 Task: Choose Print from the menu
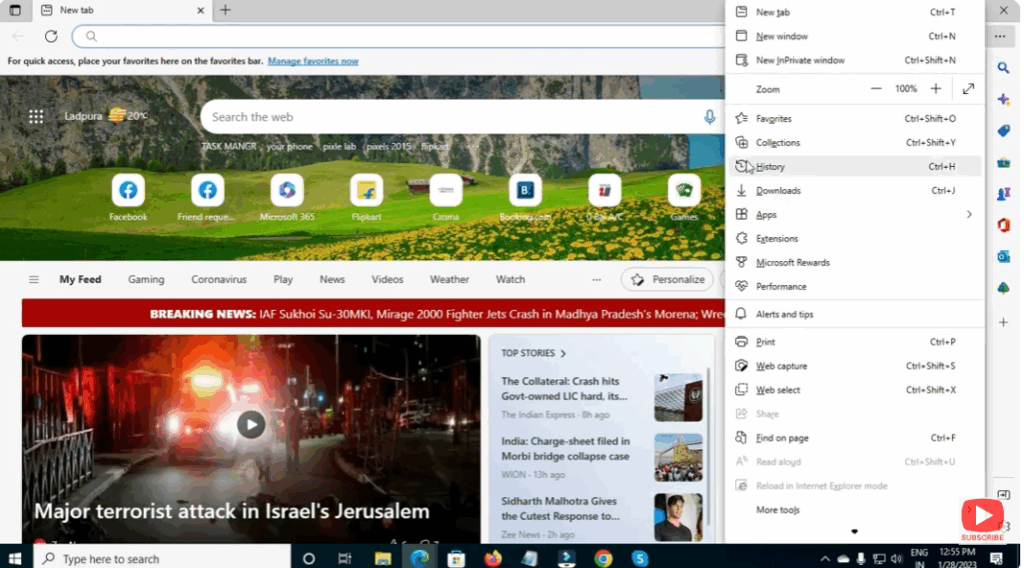(x=854, y=342)
